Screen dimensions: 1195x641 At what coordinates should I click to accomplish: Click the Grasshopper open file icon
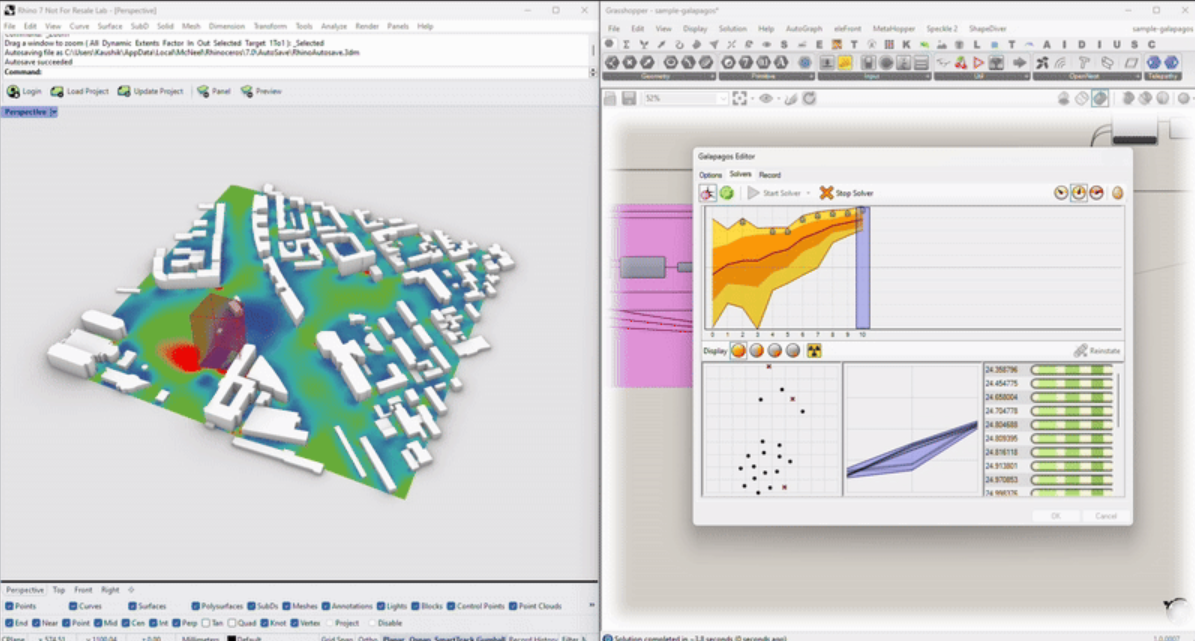[x=610, y=98]
